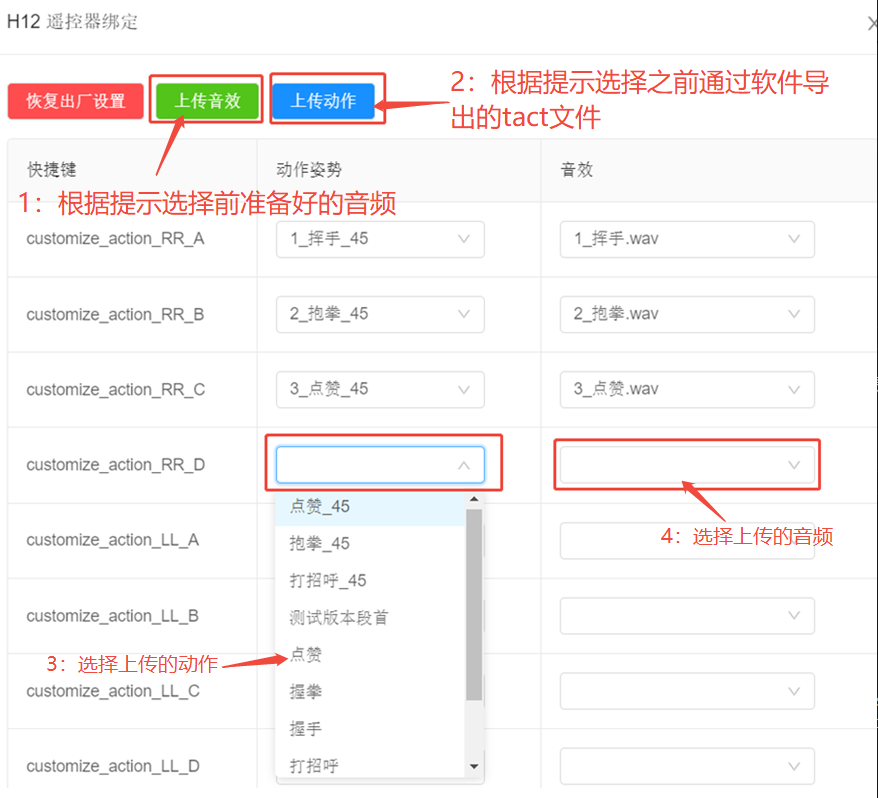Expand the 1_挥手.wav sound dropdown
878x798 pixels.
point(686,239)
